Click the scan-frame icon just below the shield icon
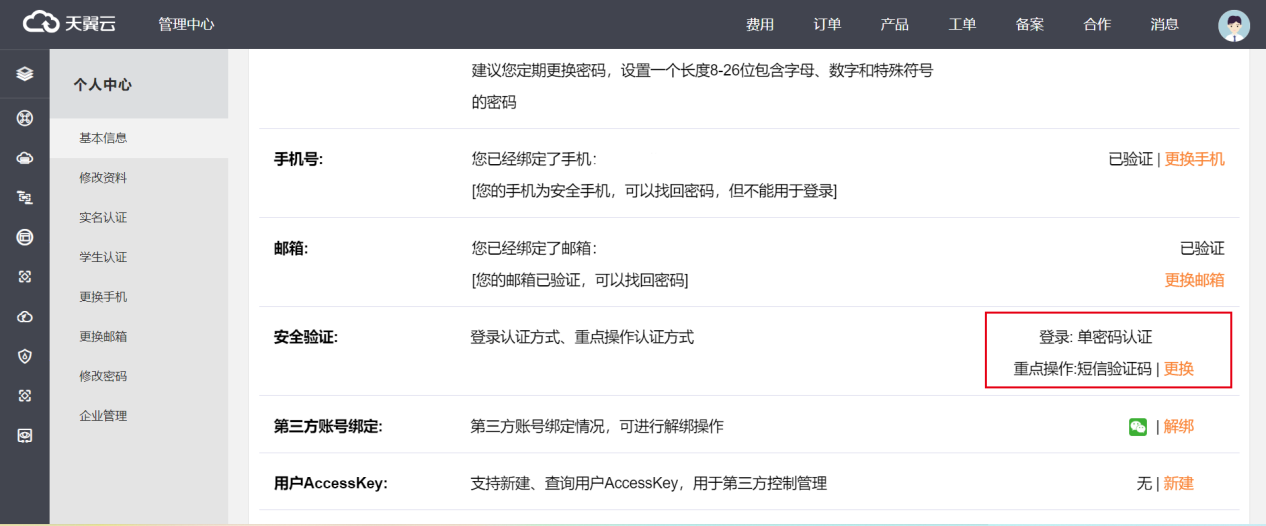1266x526 pixels. (x=25, y=396)
